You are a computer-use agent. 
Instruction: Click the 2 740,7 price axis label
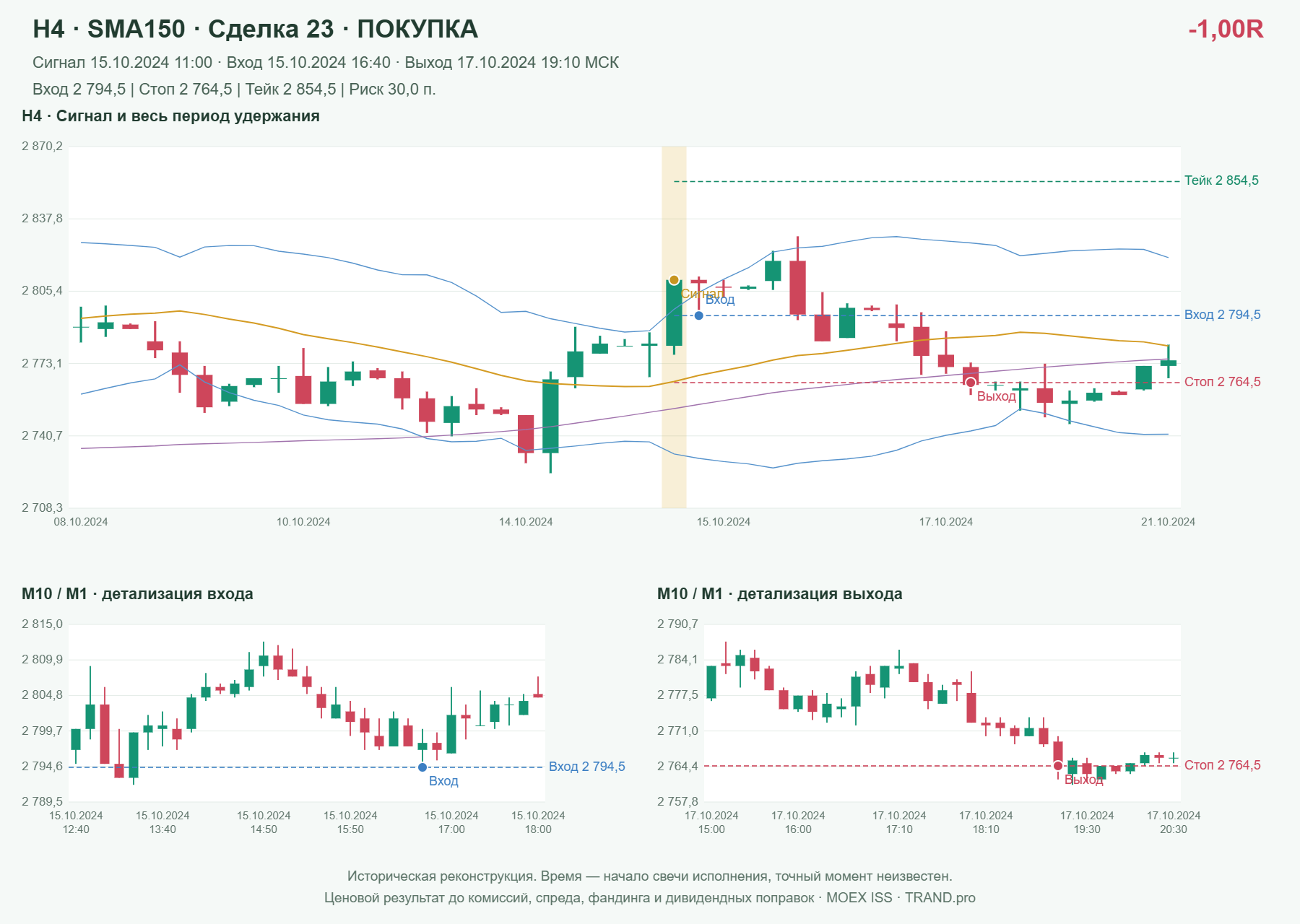tap(42, 435)
